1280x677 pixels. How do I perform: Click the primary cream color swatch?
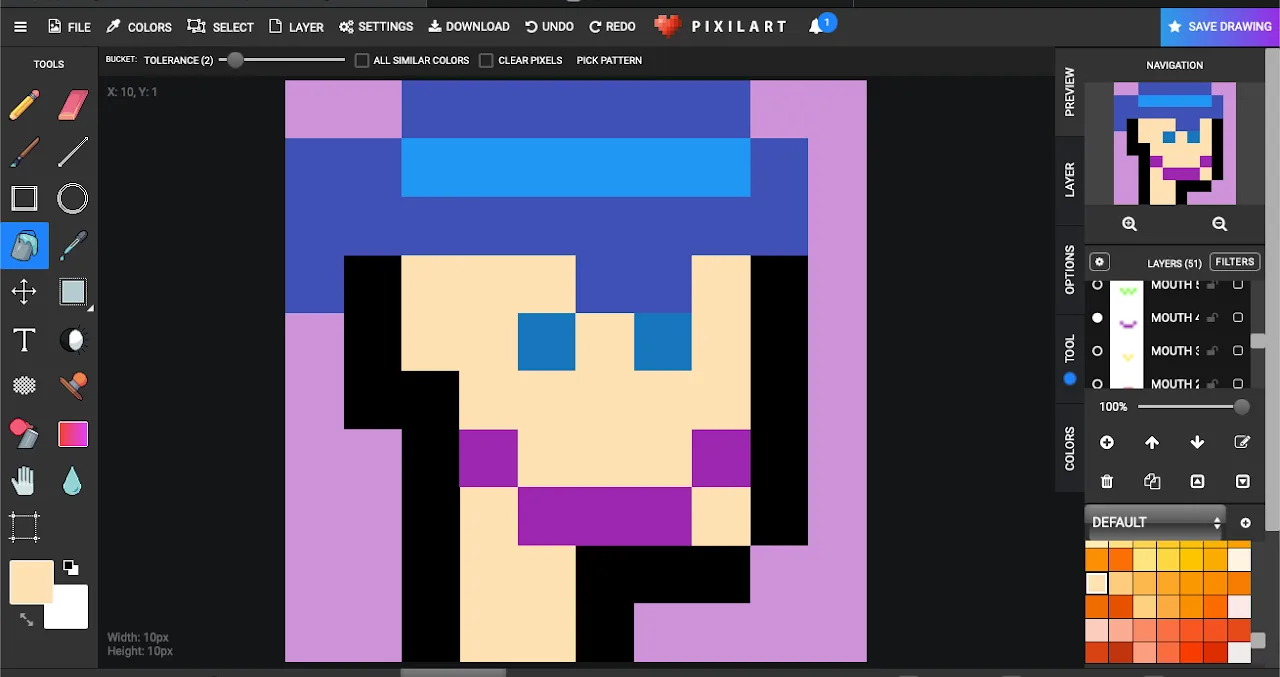click(x=31, y=582)
